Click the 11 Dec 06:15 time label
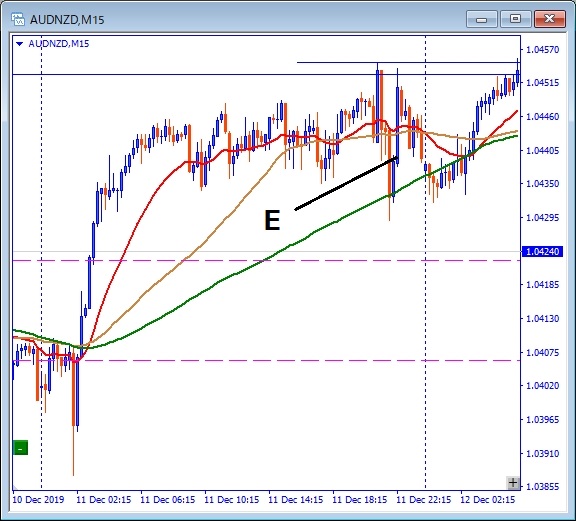This screenshot has width=576, height=521. [168, 500]
